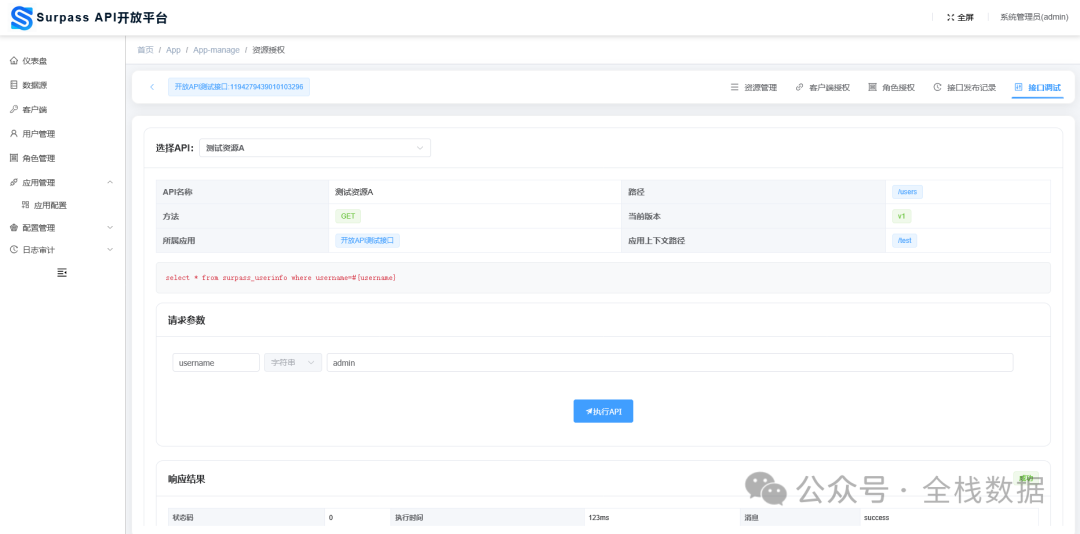Image resolution: width=1080 pixels, height=534 pixels.
Task: Open the 字符串 parameter type dropdown
Action: (x=293, y=363)
